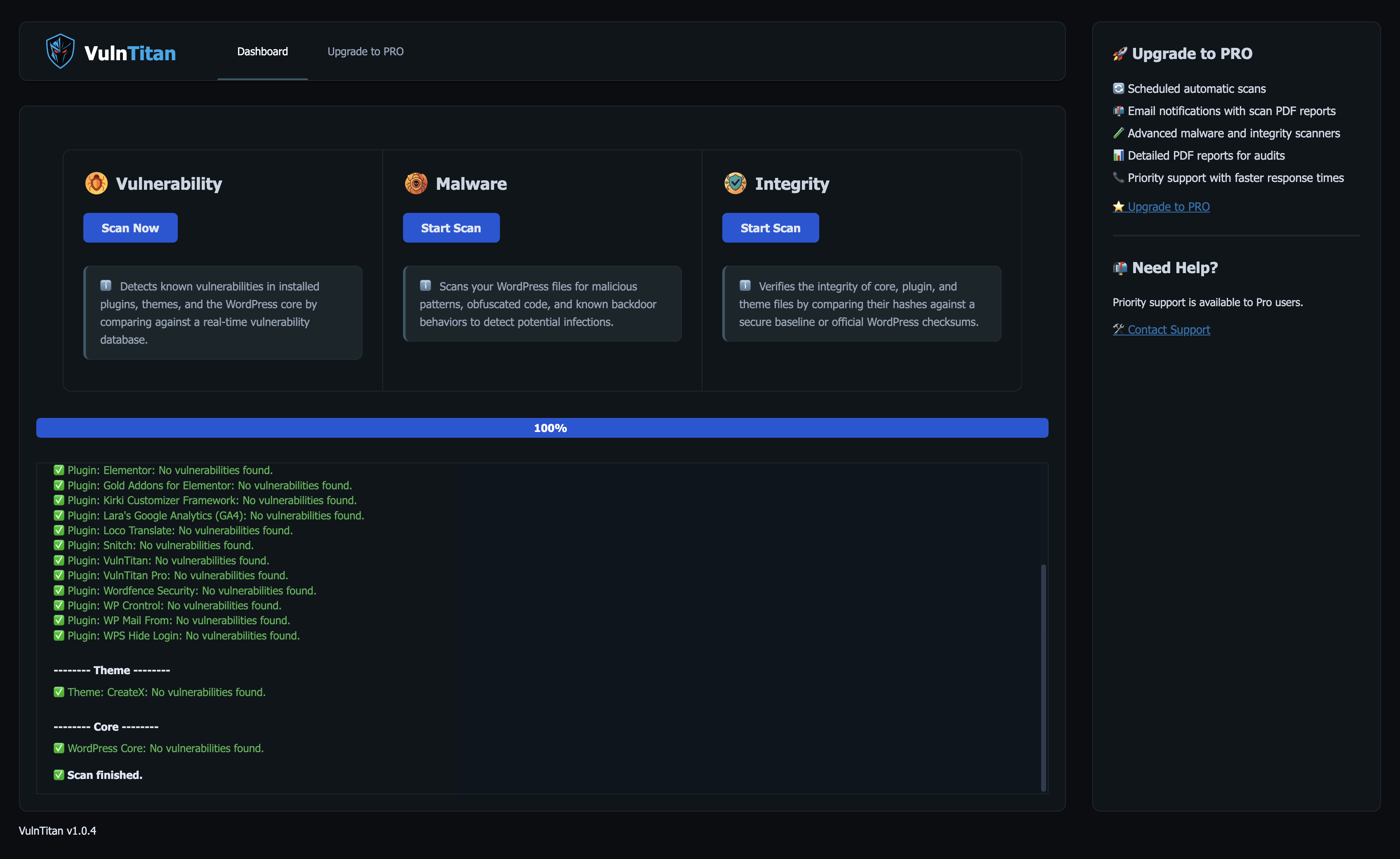Click the info icon in the Malware description
The width and height of the screenshot is (1400, 859).
coord(426,285)
